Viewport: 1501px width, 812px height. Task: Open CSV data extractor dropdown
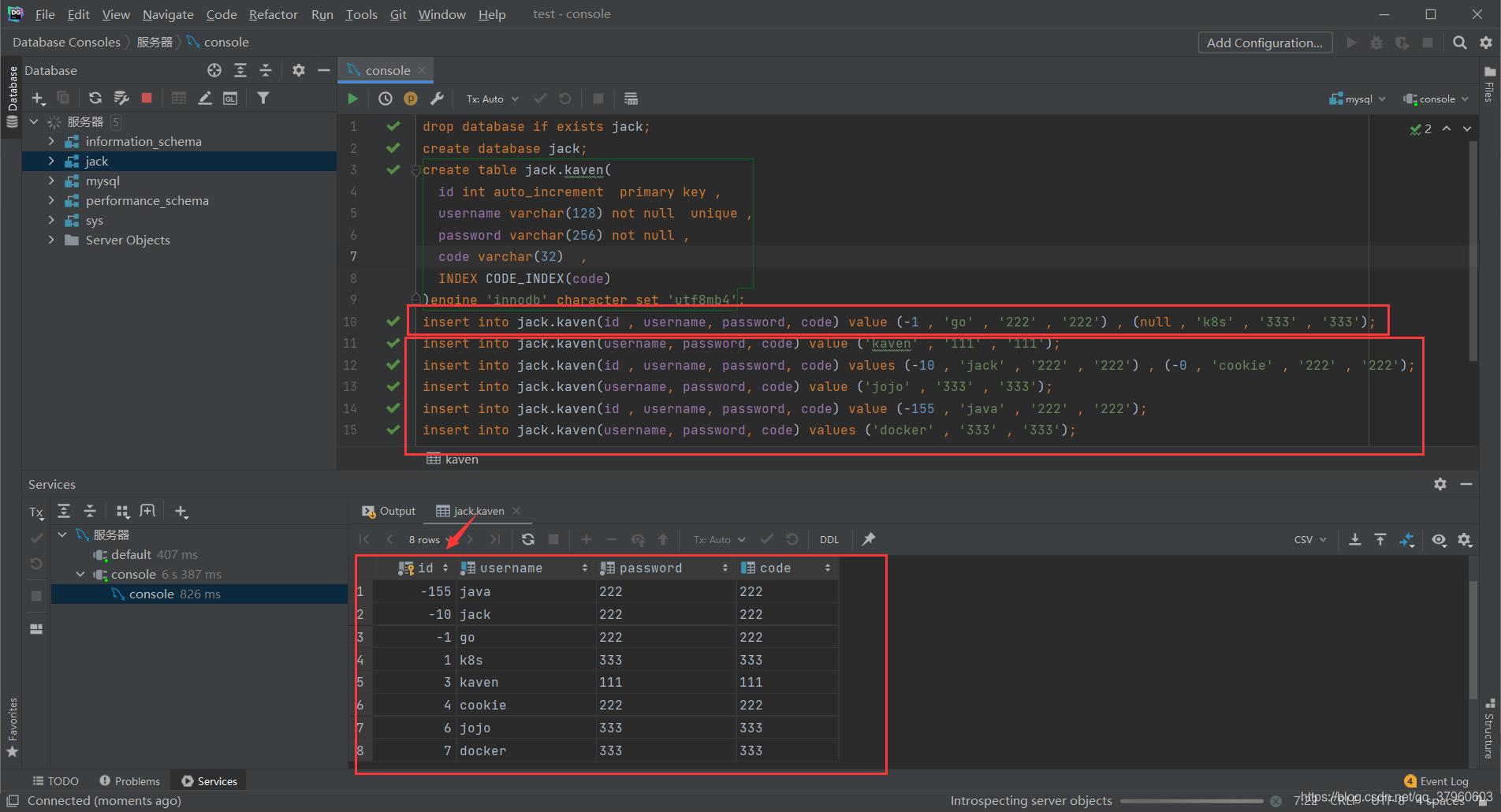coord(1310,539)
